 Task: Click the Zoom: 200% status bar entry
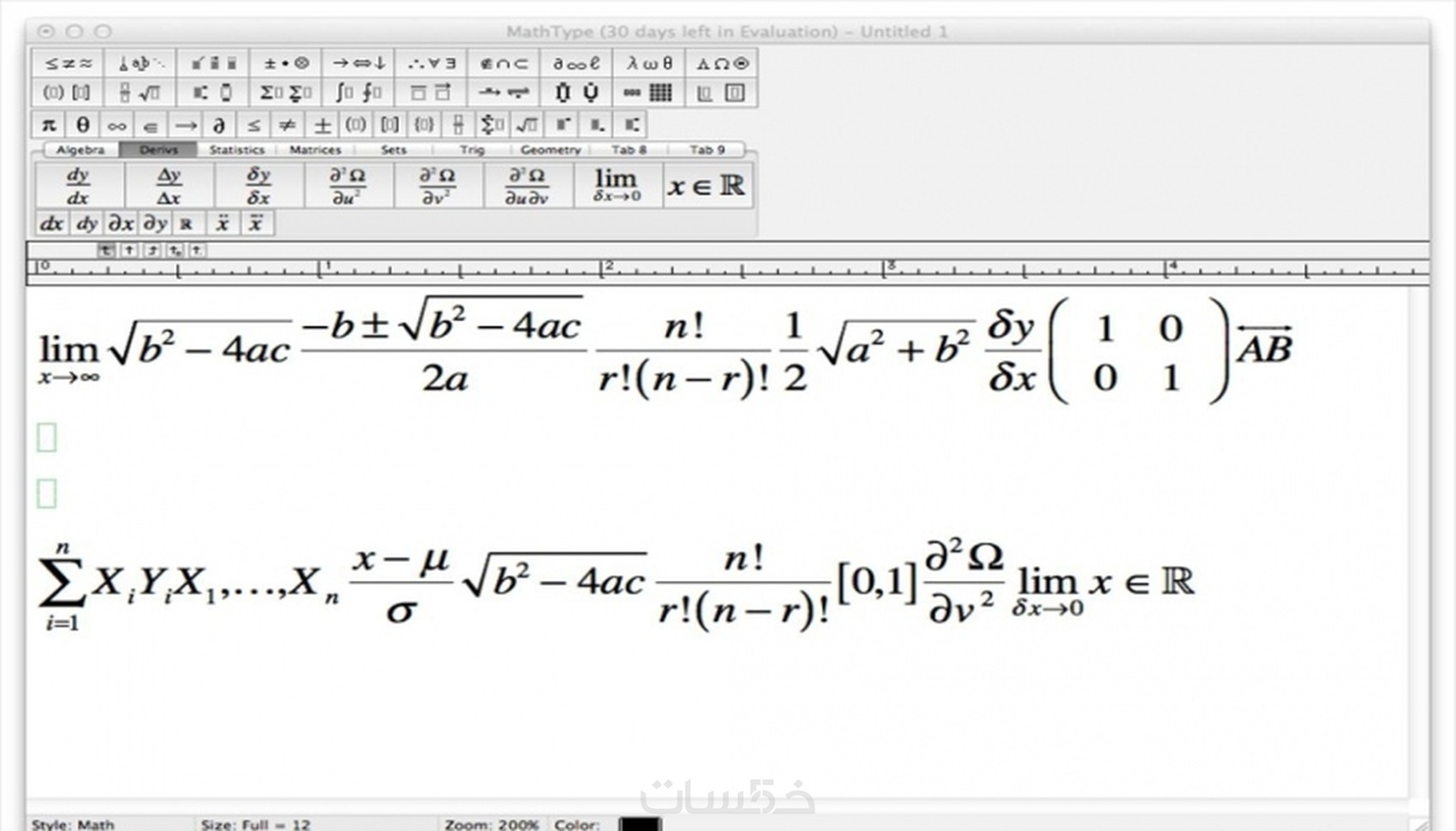[492, 824]
